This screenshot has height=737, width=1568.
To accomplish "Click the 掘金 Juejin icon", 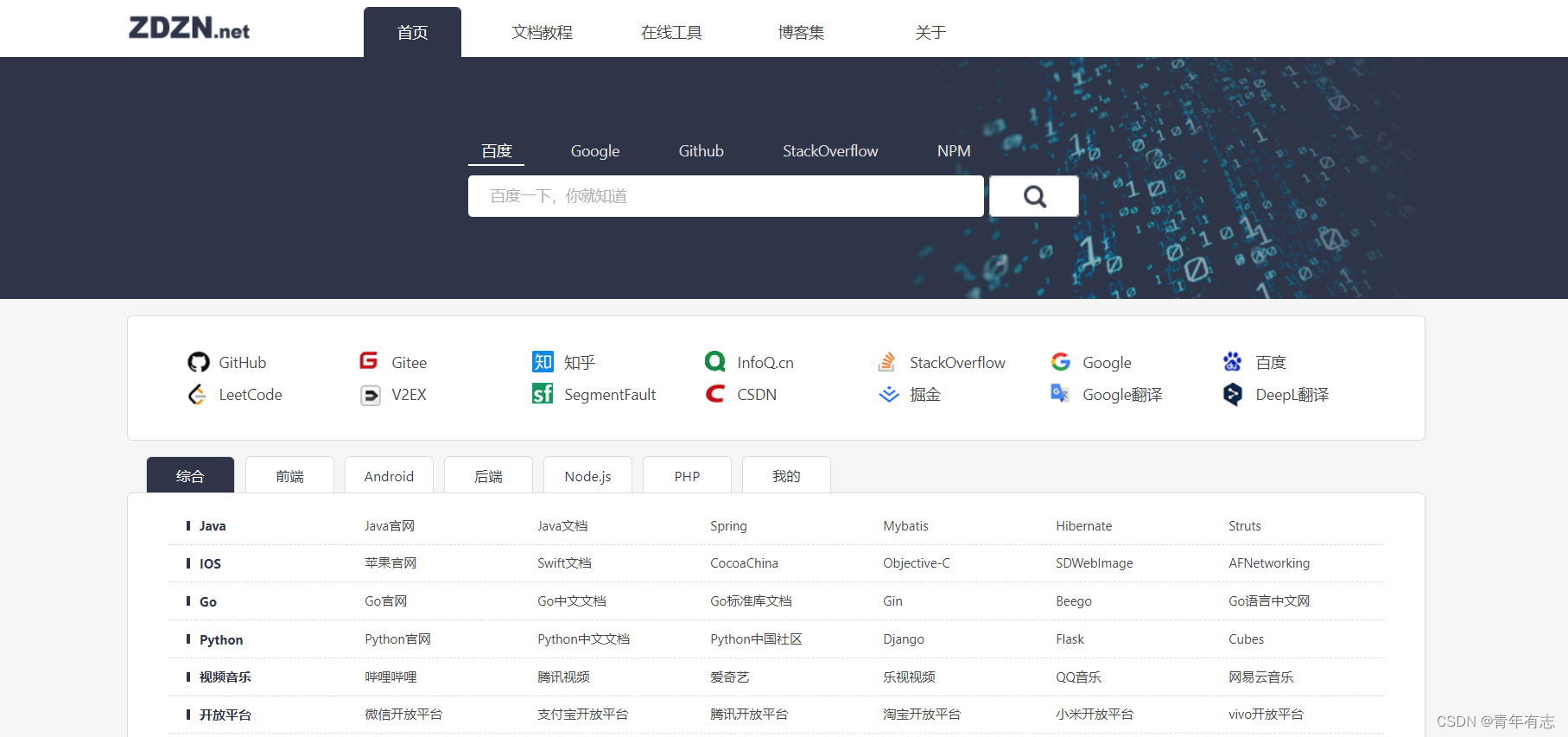I will pos(889,395).
